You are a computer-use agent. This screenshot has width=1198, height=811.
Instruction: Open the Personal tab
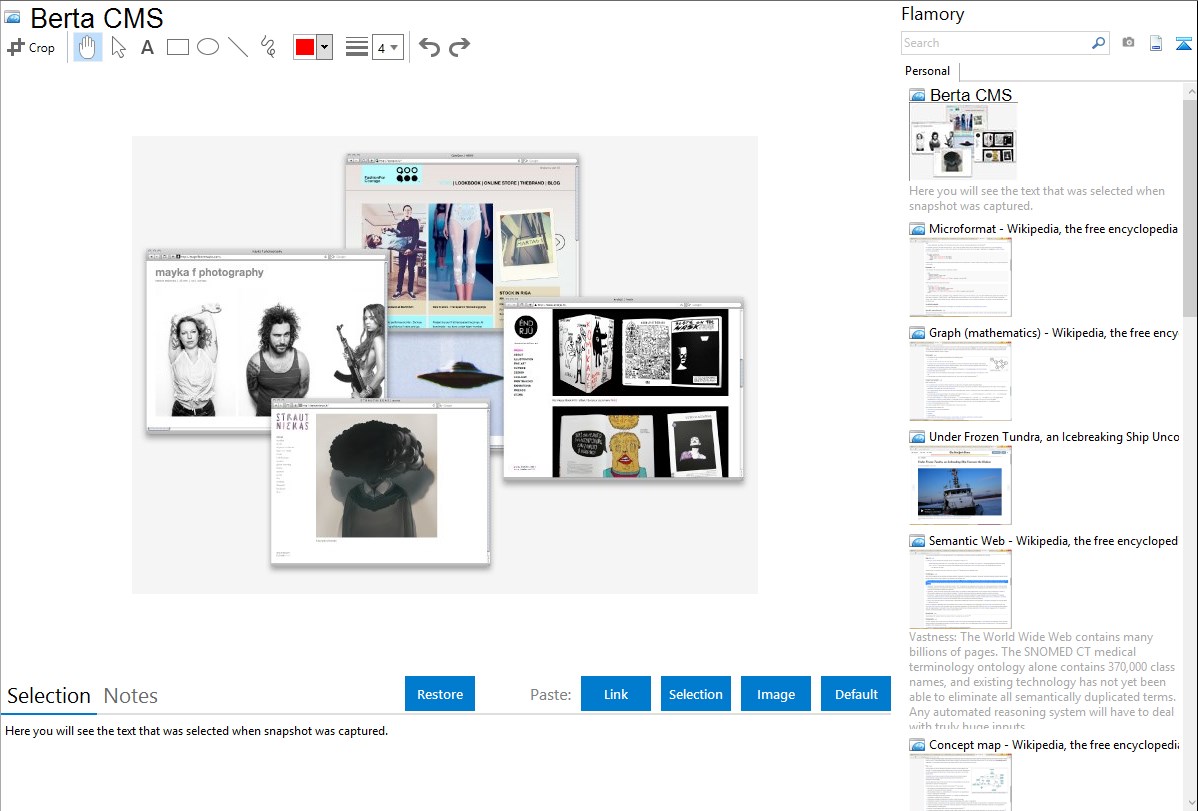click(927, 71)
